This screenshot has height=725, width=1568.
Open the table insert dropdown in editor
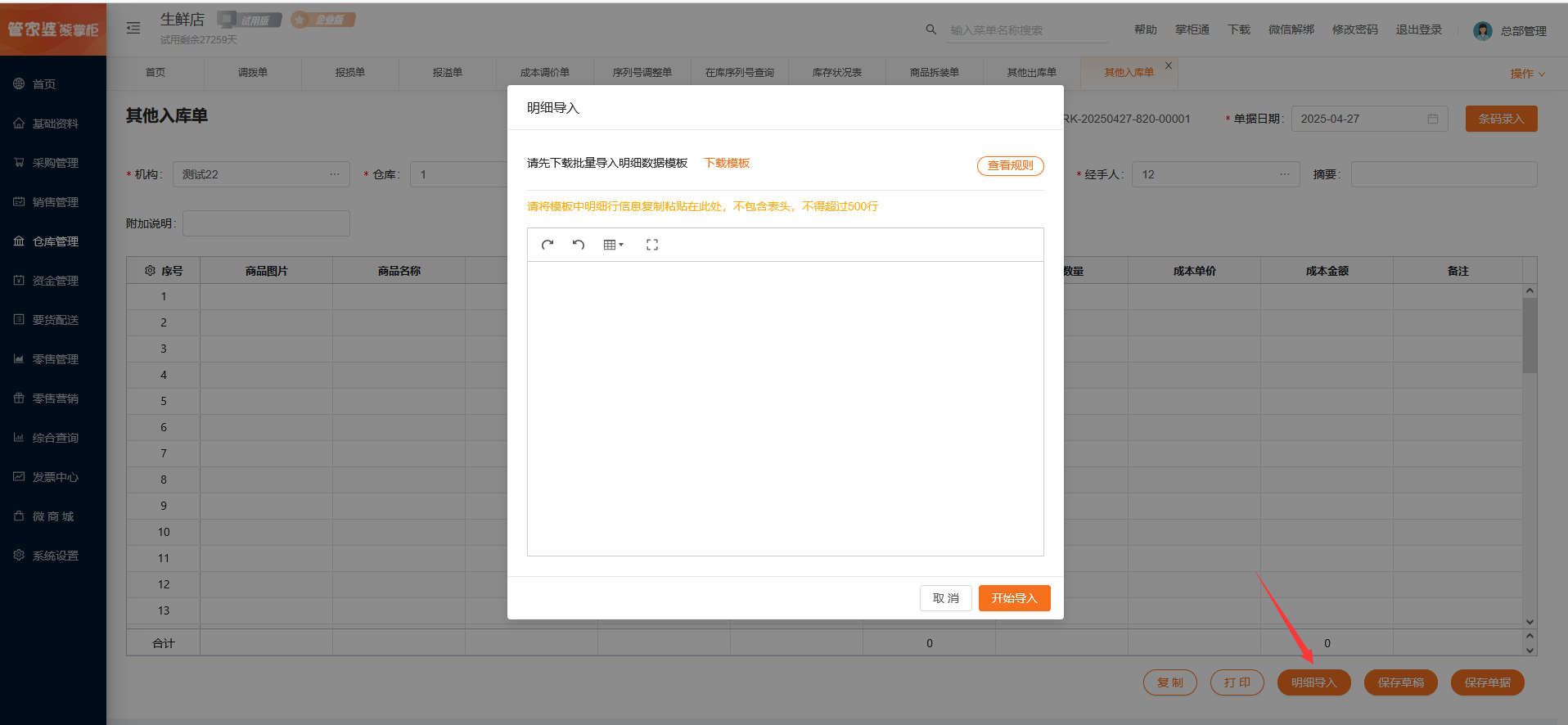[x=613, y=245]
